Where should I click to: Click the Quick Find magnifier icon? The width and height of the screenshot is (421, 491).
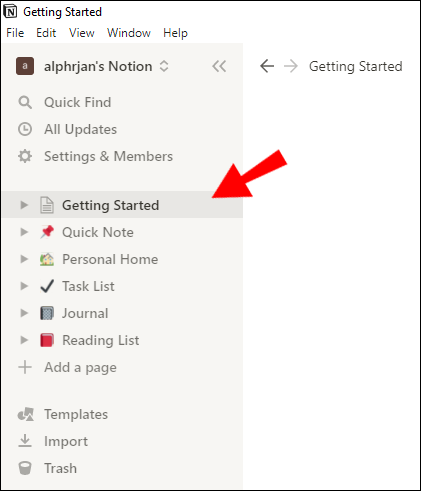25,102
